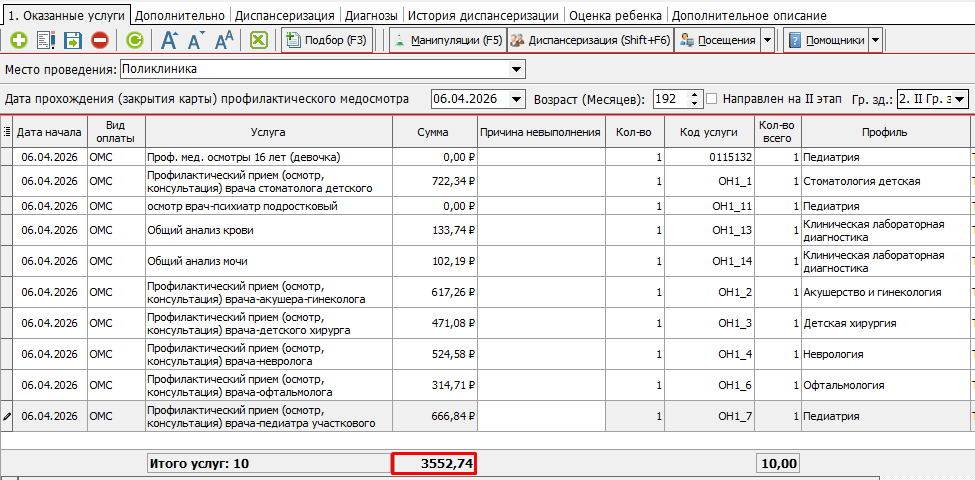975x480 pixels.
Task: Open the 'Гр. зд.' health group dropdown
Action: pyautogui.click(x=959, y=99)
